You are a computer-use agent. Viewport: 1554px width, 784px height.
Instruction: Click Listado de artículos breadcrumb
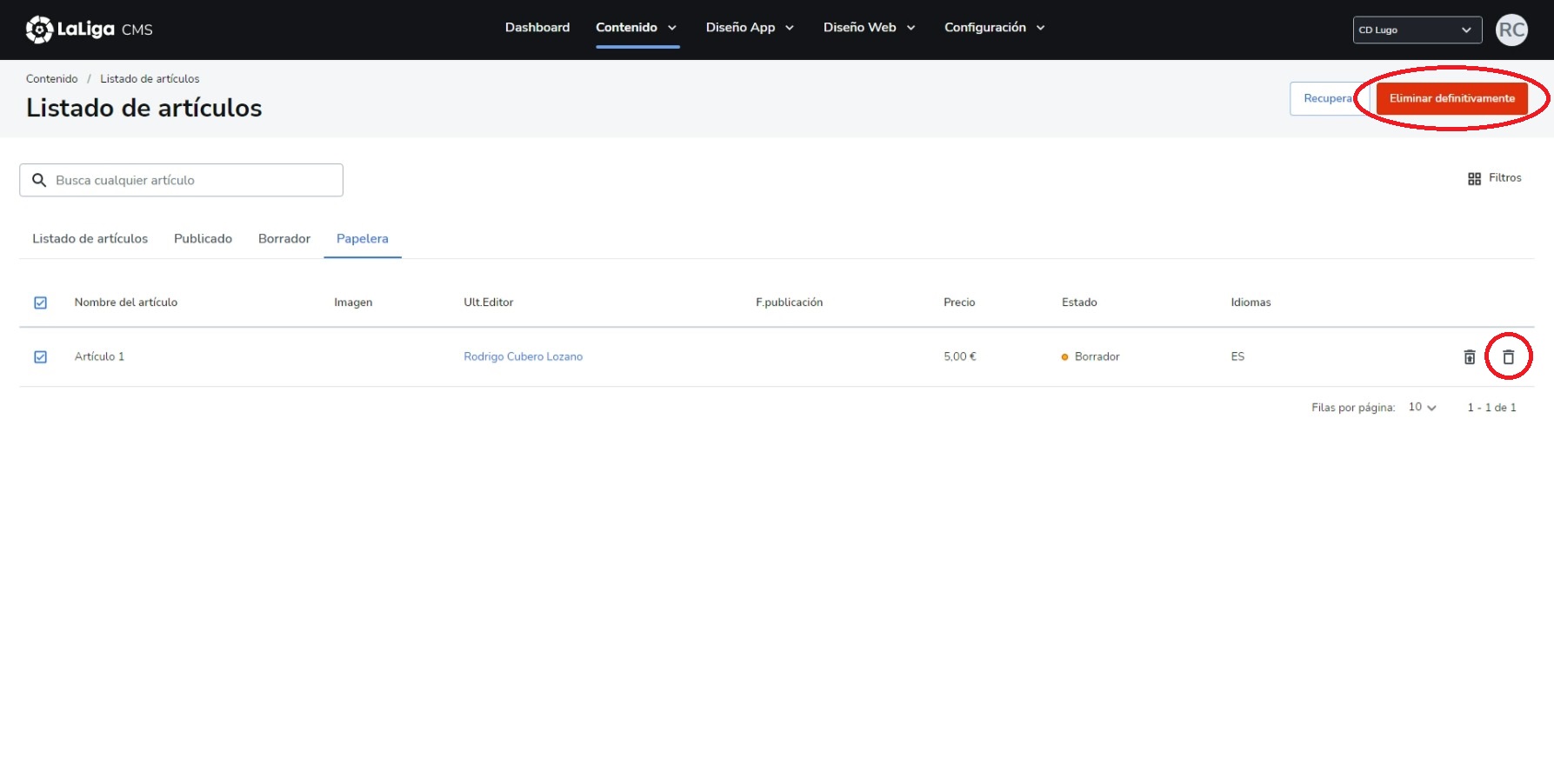[150, 79]
